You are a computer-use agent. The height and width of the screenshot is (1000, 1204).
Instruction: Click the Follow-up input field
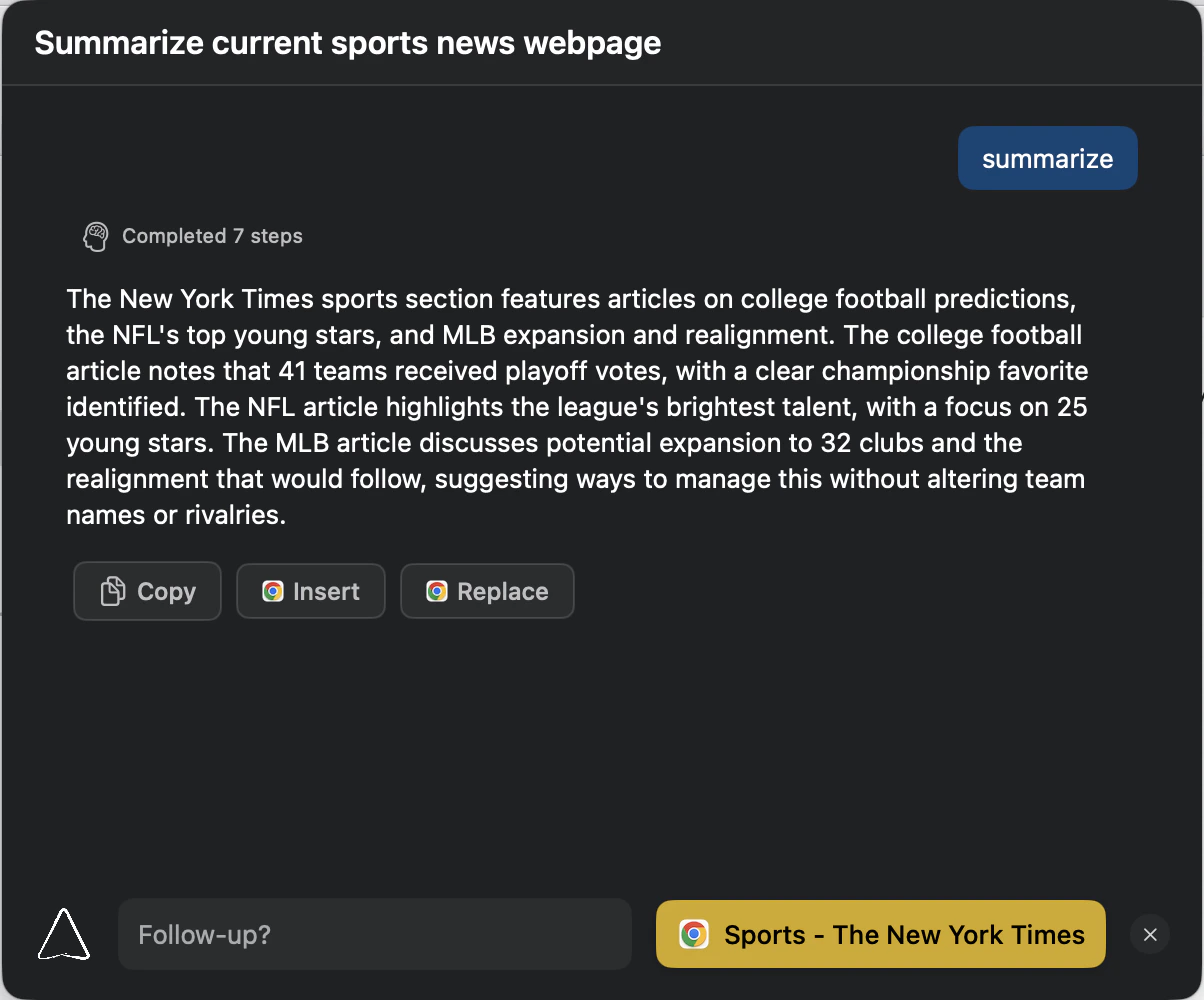[375, 934]
